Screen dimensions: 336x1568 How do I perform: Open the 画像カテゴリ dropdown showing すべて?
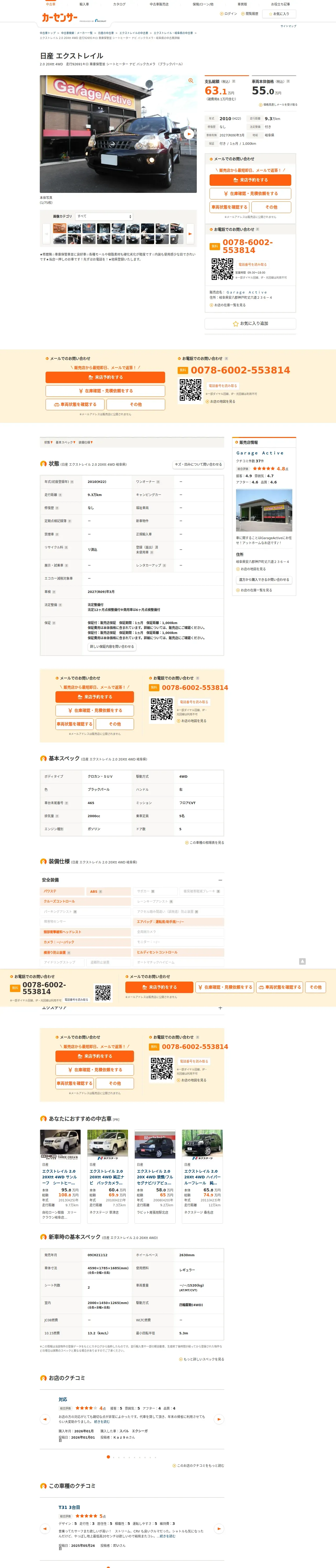tap(104, 216)
